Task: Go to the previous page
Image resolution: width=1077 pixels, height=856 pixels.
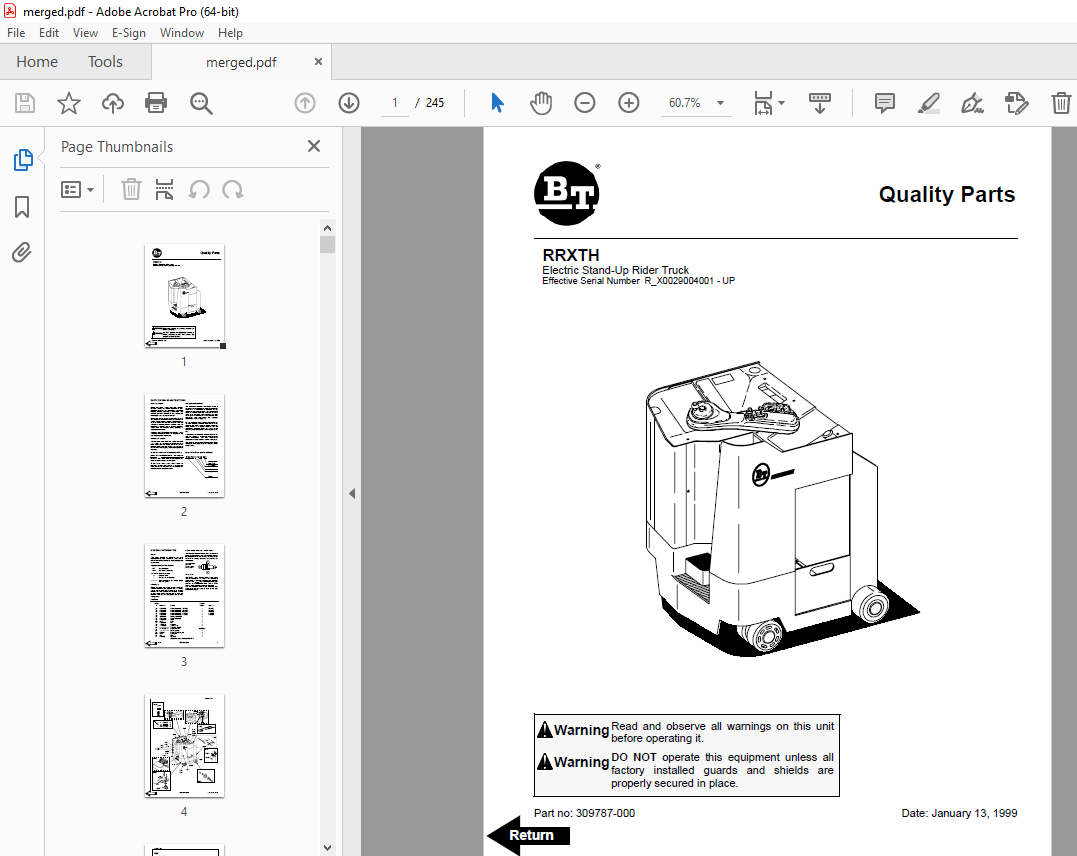Action: point(305,103)
